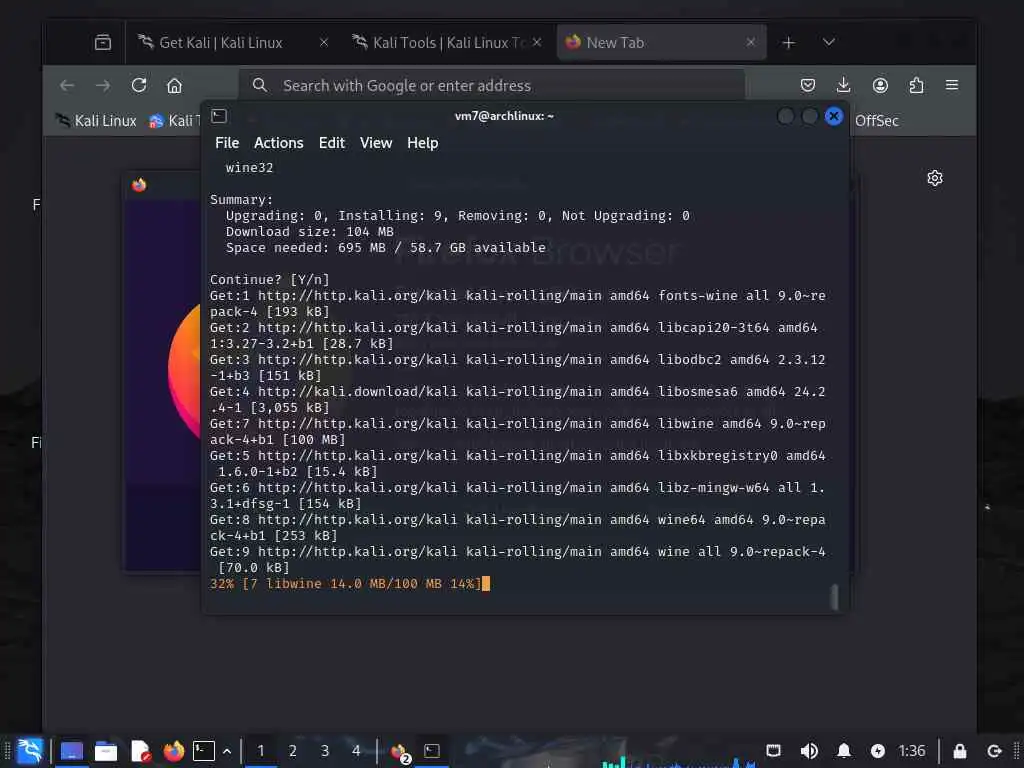
Task: Close the Get Kali tab
Action: tap(323, 42)
